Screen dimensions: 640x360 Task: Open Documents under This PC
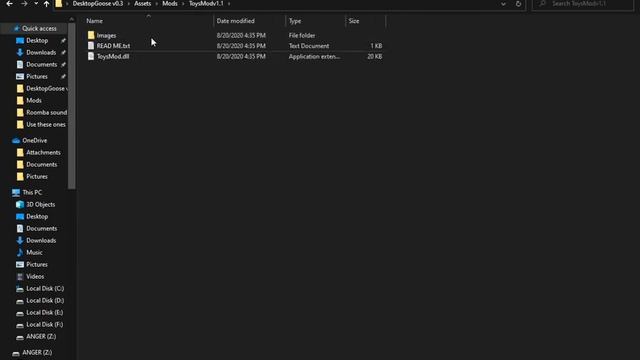pyautogui.click(x=41, y=229)
